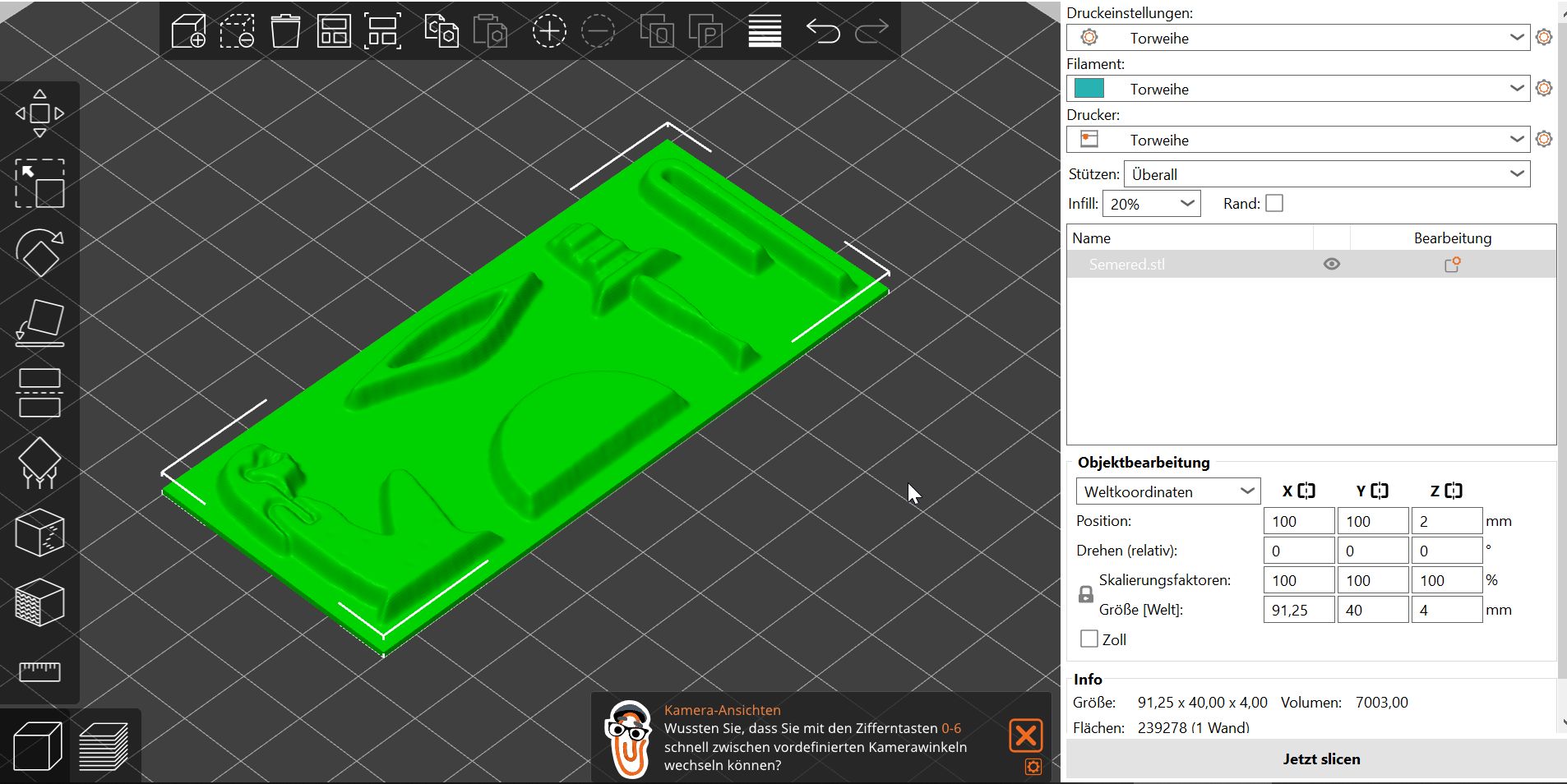This screenshot has height=784, width=1567.
Task: Click the Delete selected object icon
Action: [x=237, y=31]
